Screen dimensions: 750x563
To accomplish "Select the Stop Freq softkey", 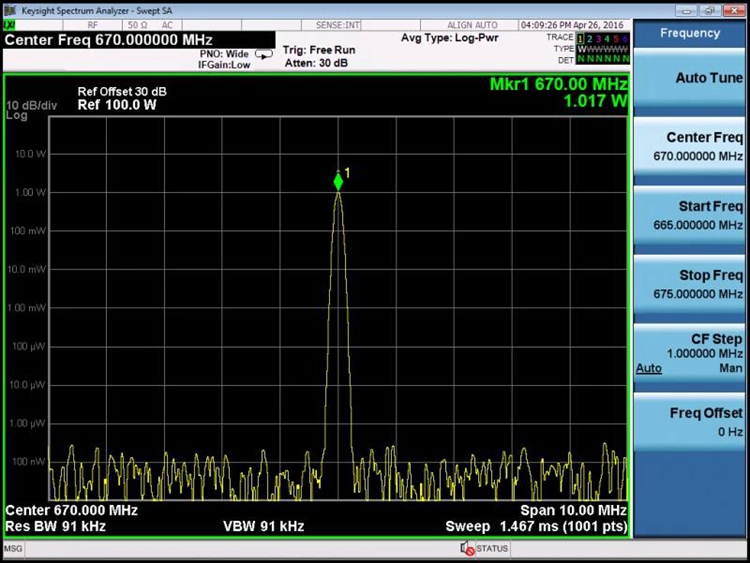I will (x=689, y=284).
